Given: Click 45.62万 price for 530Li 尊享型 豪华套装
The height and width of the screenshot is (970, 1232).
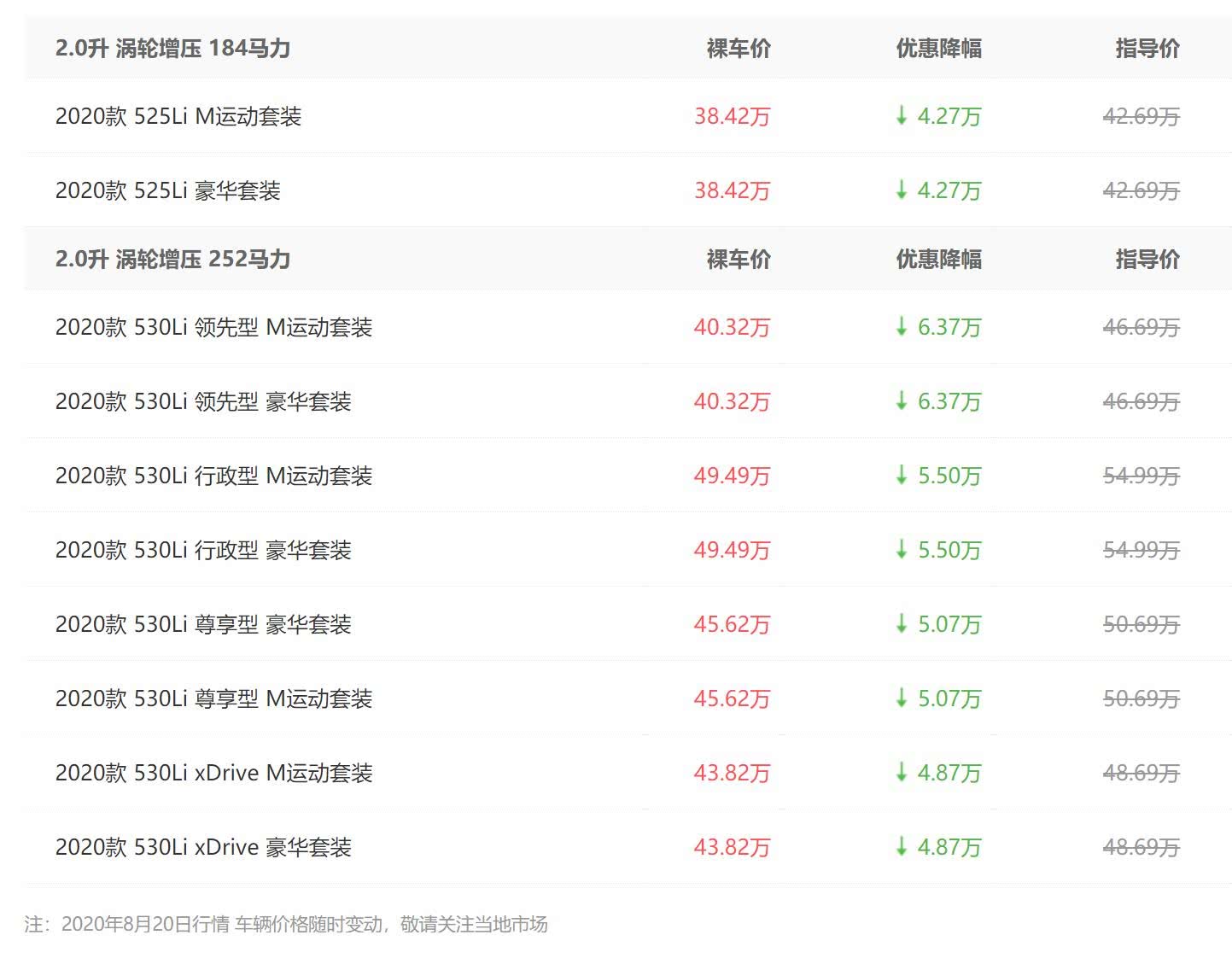Looking at the screenshot, I should (732, 624).
